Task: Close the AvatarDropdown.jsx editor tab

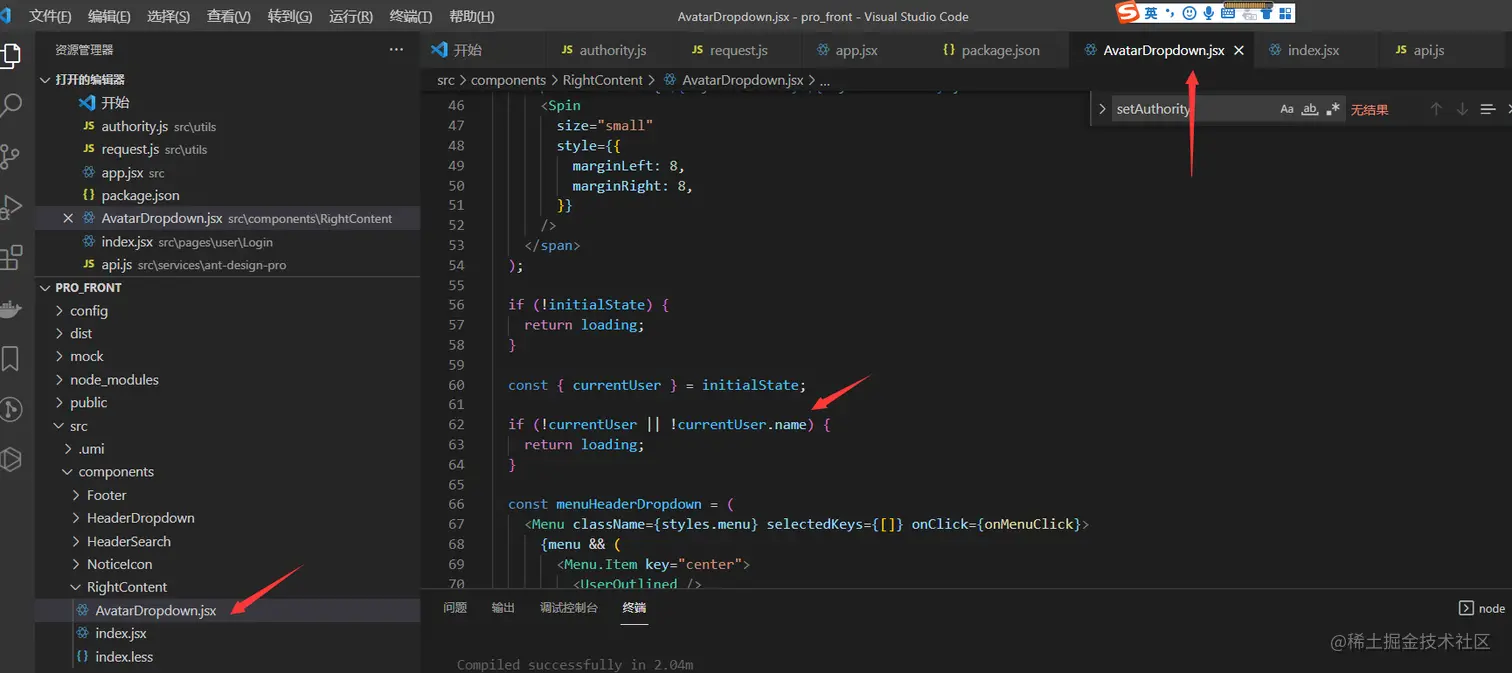Action: (1239, 50)
